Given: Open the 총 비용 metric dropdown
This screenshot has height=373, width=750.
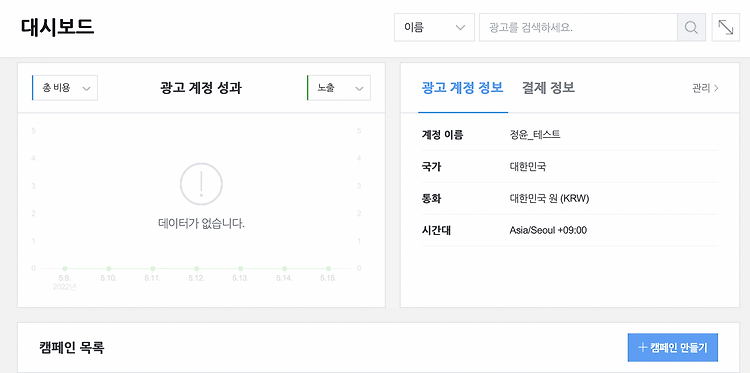Looking at the screenshot, I should [65, 88].
